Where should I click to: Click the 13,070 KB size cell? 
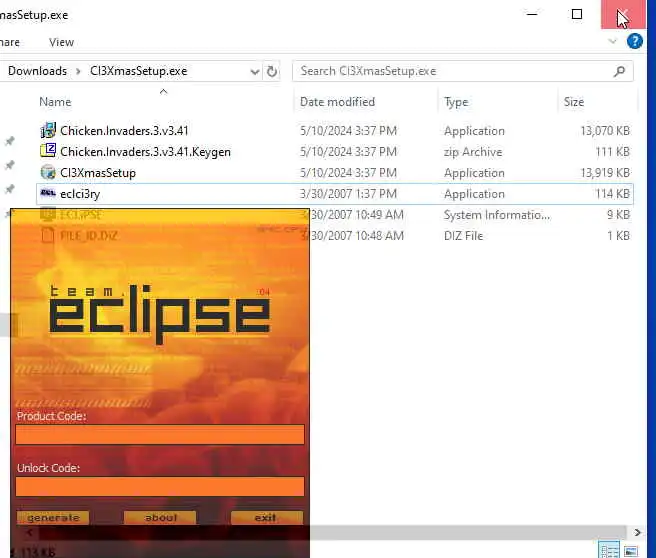[605, 131]
